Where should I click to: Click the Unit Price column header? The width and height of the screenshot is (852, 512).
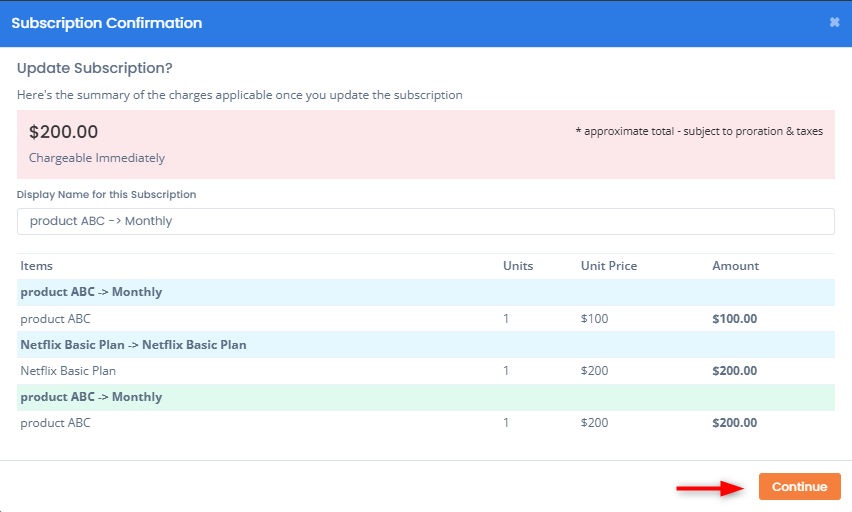tap(609, 266)
